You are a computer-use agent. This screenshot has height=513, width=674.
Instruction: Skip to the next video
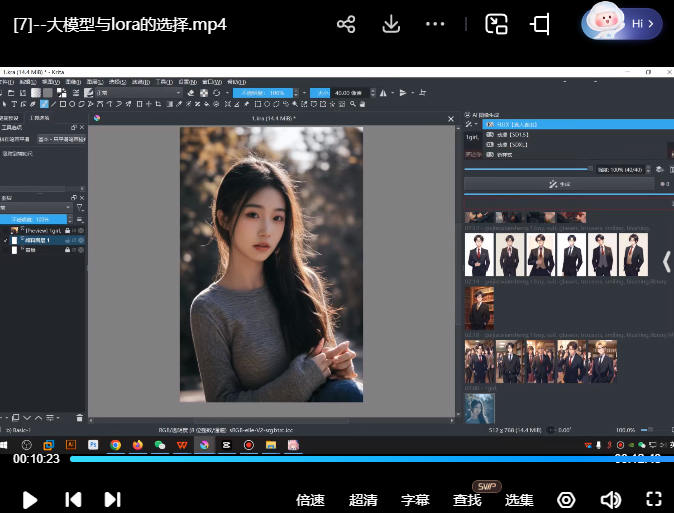click(x=112, y=499)
